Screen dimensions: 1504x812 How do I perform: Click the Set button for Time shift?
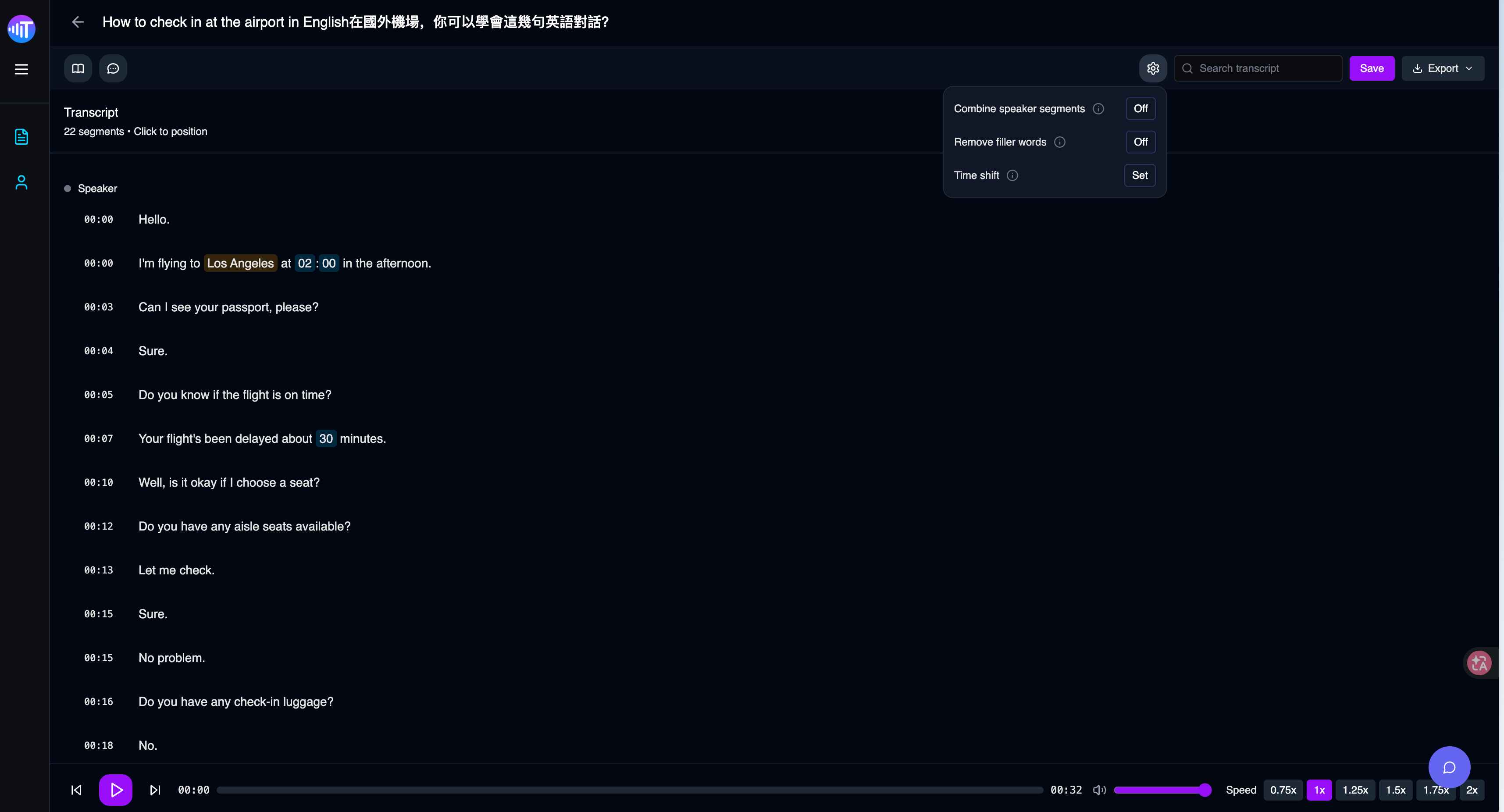[1139, 175]
